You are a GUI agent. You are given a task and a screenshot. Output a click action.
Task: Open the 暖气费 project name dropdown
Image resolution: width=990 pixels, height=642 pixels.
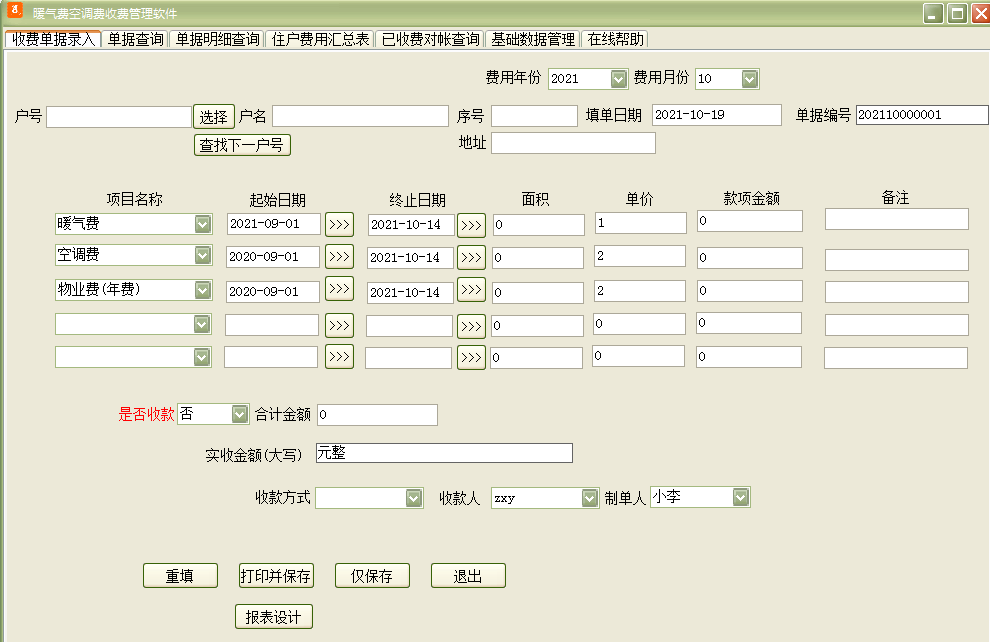click(x=202, y=224)
